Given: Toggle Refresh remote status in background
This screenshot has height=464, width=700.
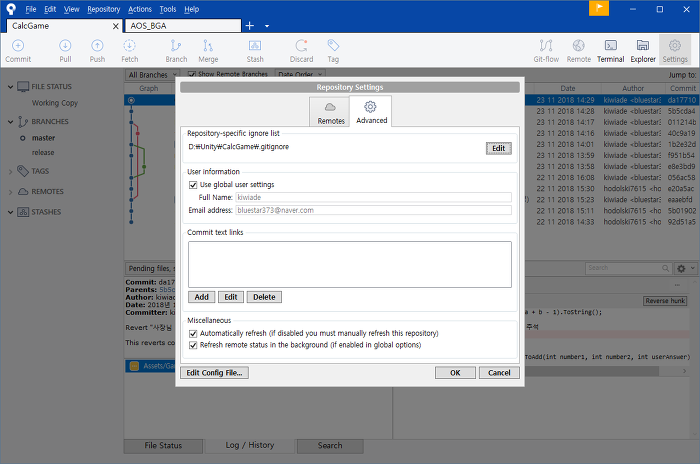Looking at the screenshot, I should [193, 345].
